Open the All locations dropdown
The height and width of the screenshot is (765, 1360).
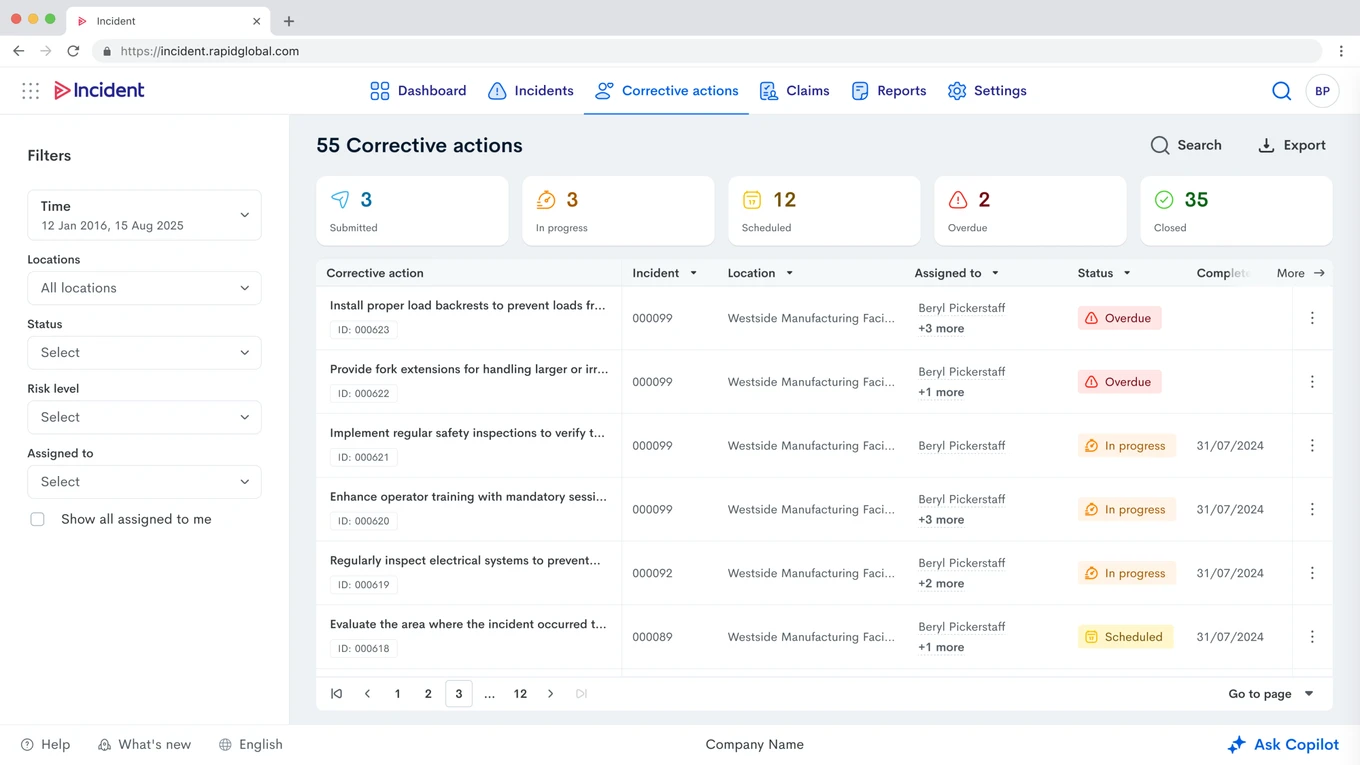(x=144, y=288)
